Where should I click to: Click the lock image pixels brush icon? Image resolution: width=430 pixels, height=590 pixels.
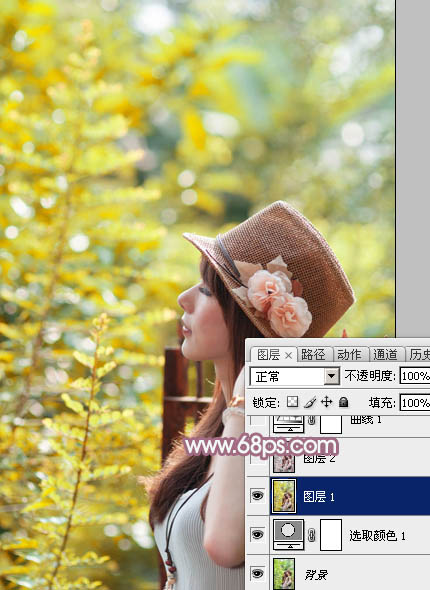310,402
